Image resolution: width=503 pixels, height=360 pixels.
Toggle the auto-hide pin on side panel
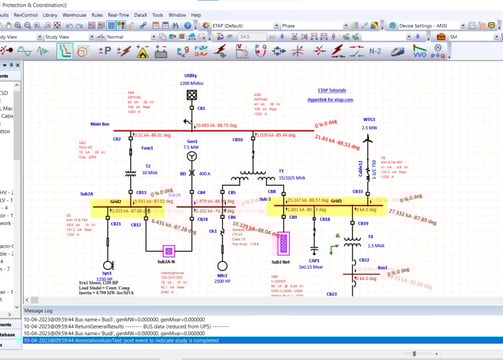tap(11, 65)
